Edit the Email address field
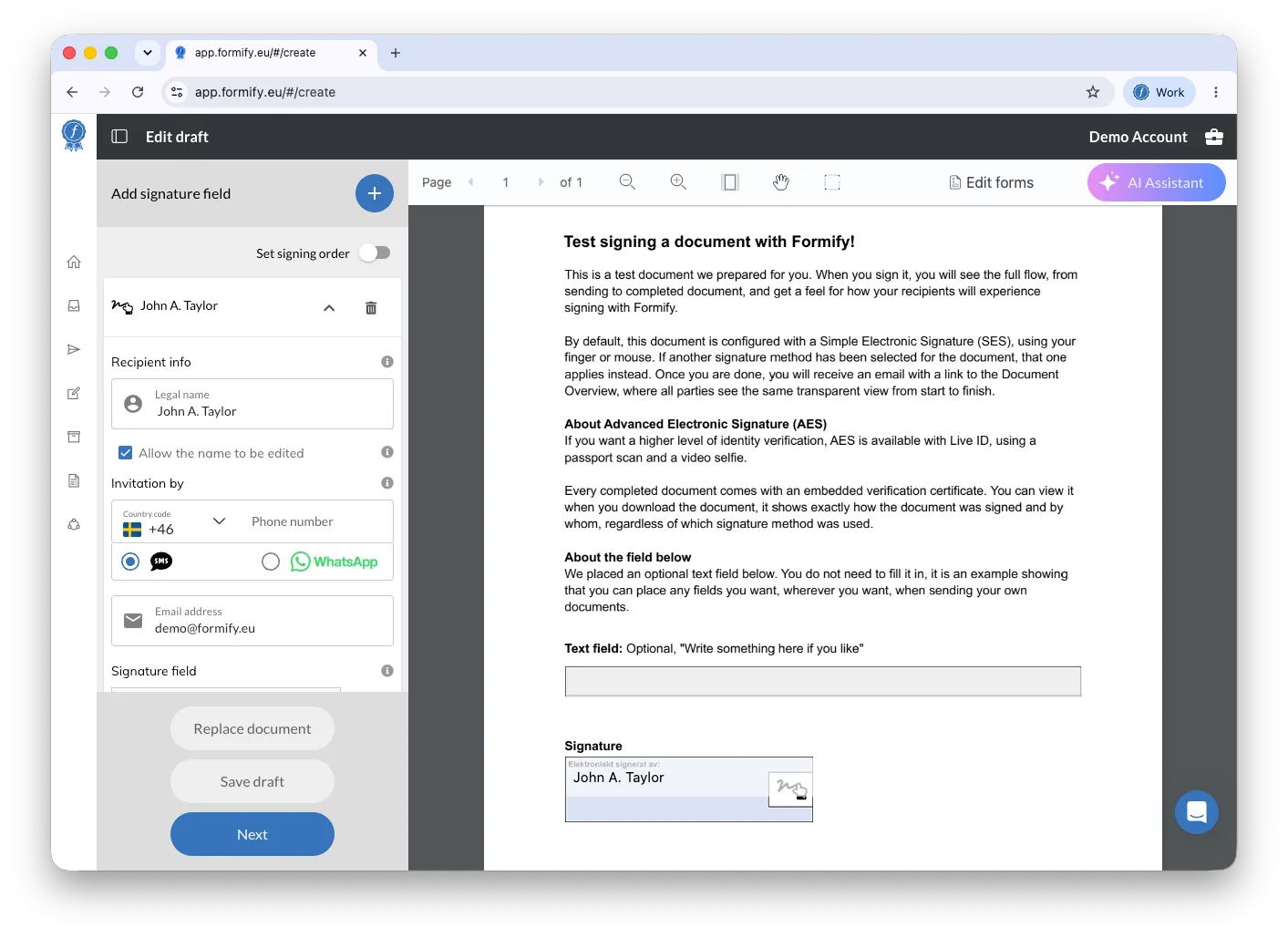The height and width of the screenshot is (938, 1288). 252,621
